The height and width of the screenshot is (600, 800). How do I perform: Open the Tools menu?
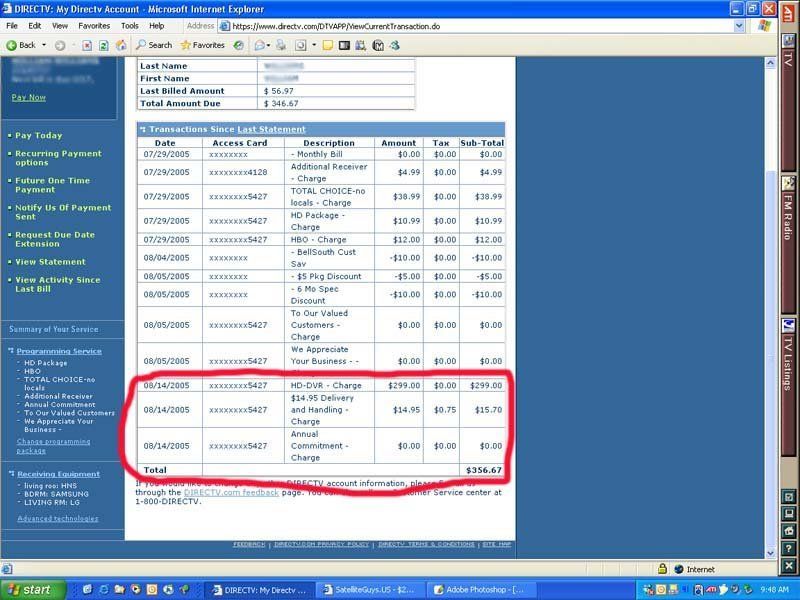[130, 26]
